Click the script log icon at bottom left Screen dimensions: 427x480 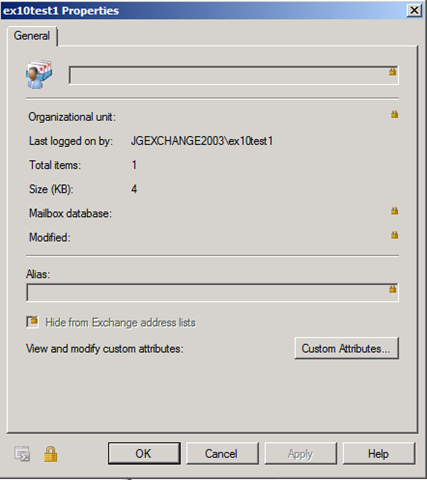tap(22, 454)
